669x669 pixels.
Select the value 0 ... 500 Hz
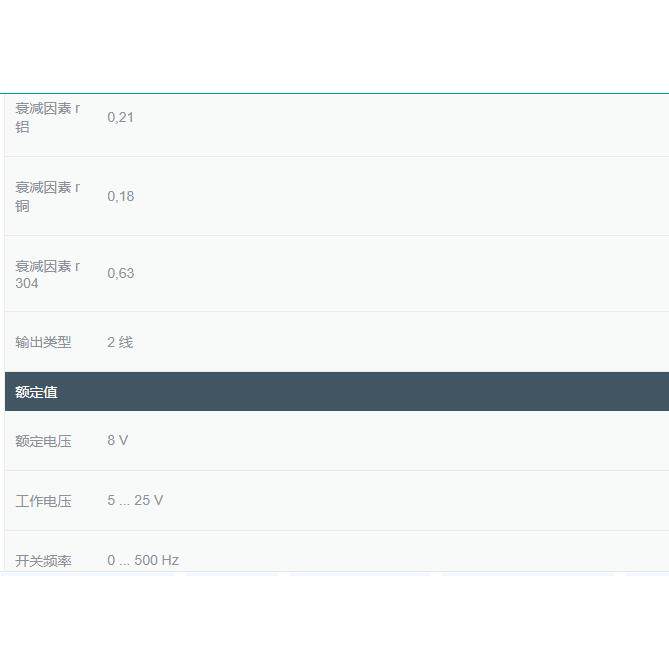point(143,560)
